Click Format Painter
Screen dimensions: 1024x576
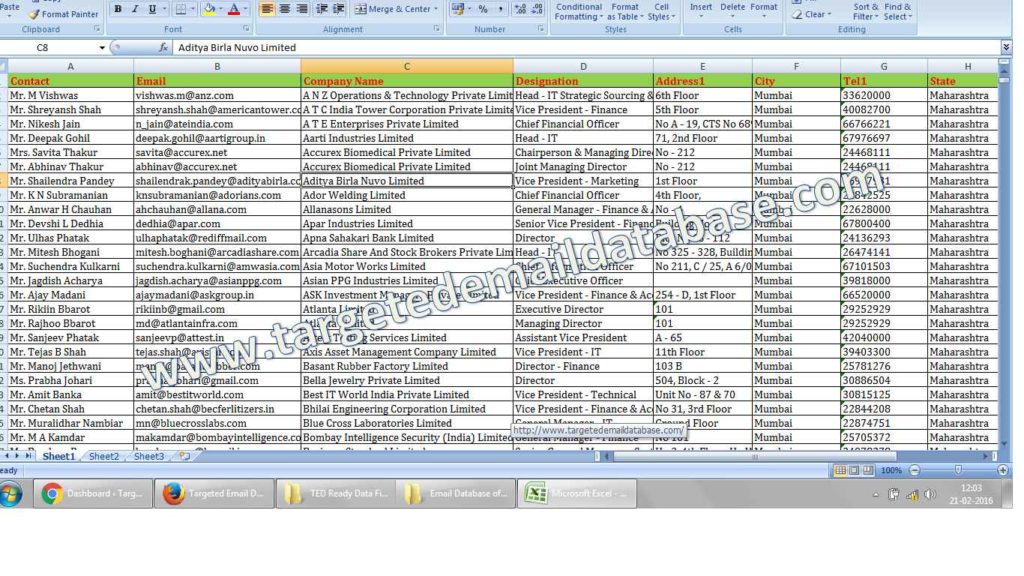(63, 14)
